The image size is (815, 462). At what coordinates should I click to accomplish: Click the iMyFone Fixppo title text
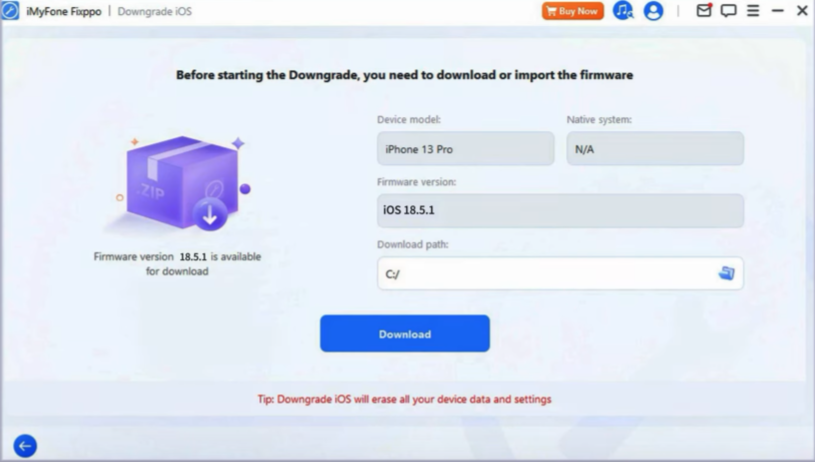(64, 11)
